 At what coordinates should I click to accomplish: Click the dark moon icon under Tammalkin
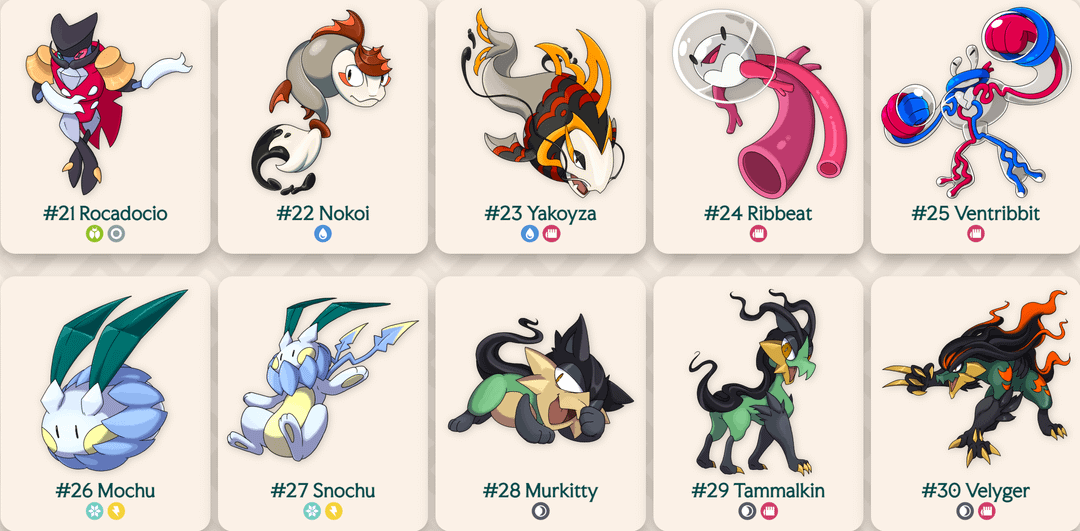click(x=747, y=511)
